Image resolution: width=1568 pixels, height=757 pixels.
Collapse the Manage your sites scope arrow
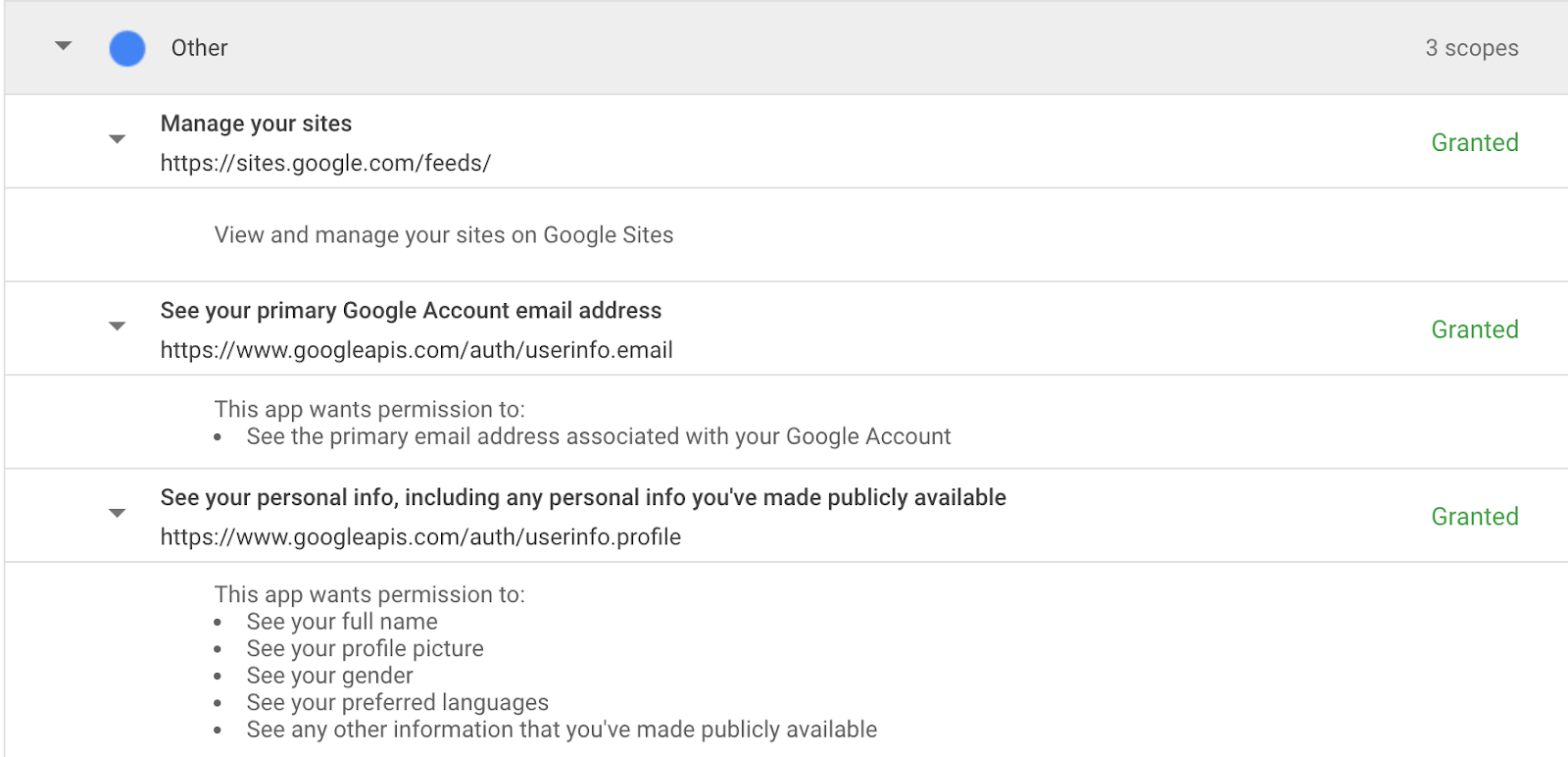118,139
